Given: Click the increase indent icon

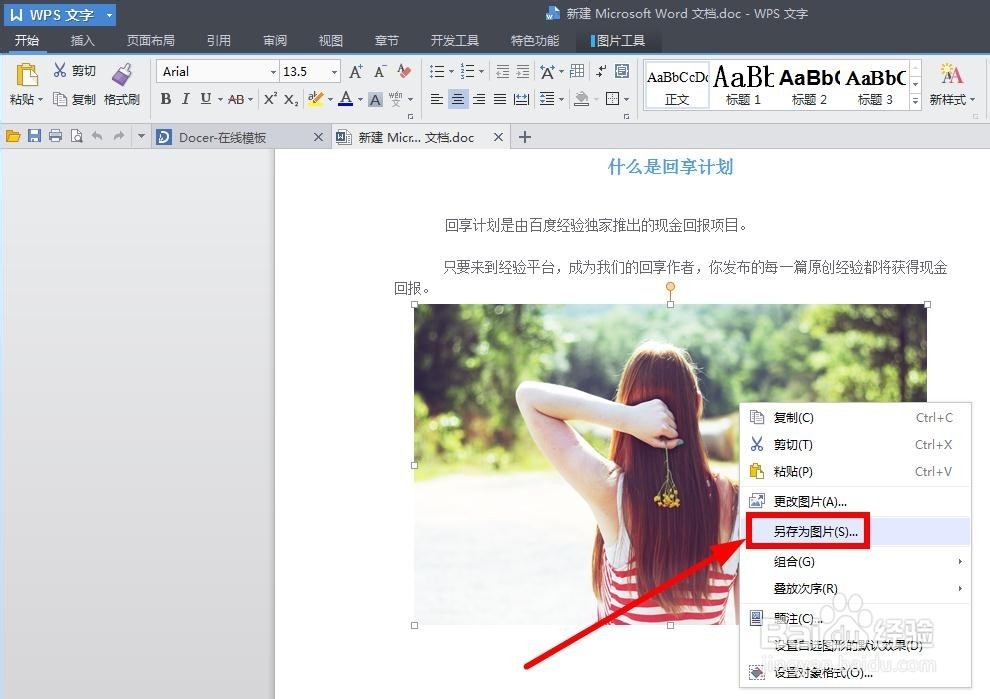Looking at the screenshot, I should tap(523, 71).
